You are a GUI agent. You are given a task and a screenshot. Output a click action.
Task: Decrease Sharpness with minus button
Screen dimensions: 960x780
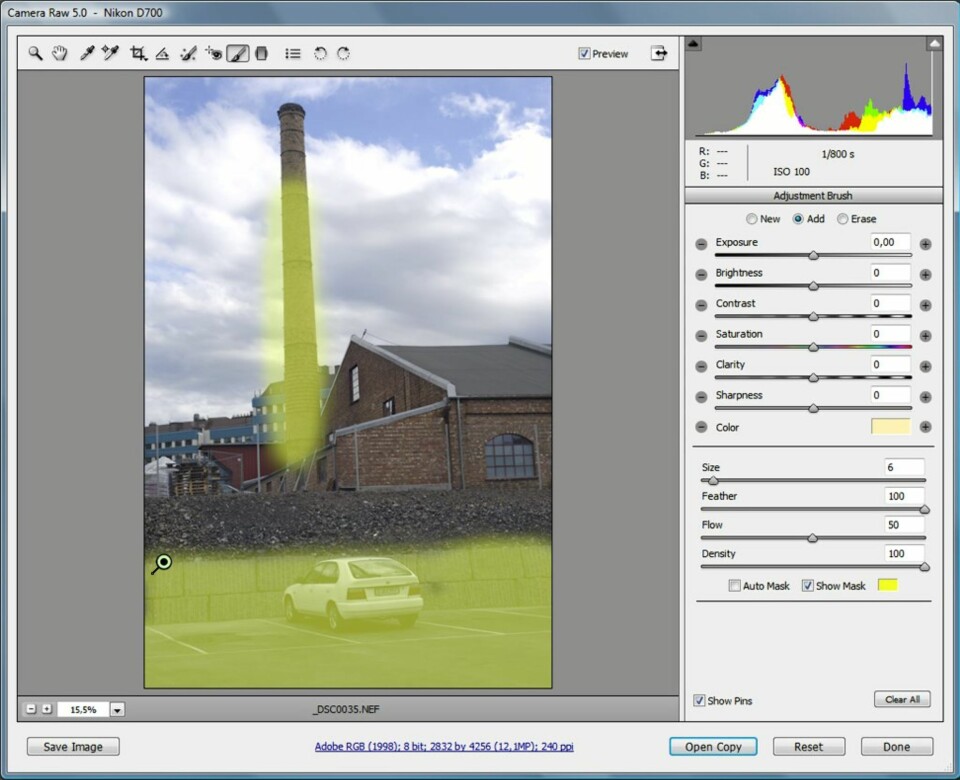pos(701,397)
